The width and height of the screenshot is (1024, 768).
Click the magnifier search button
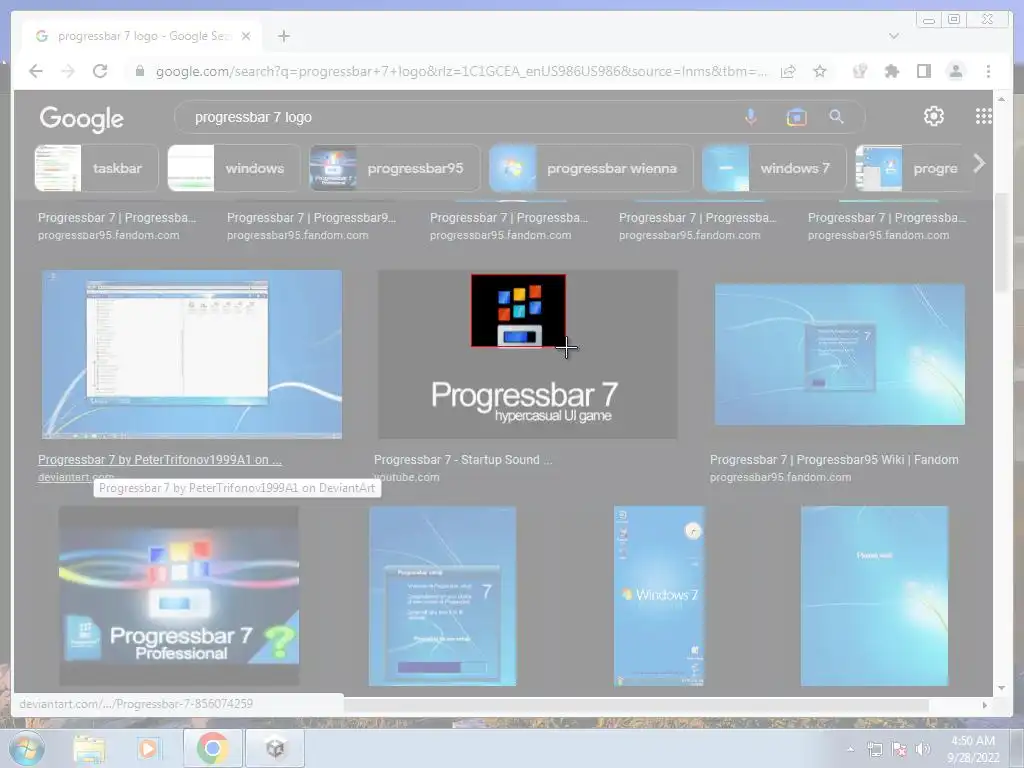click(837, 117)
